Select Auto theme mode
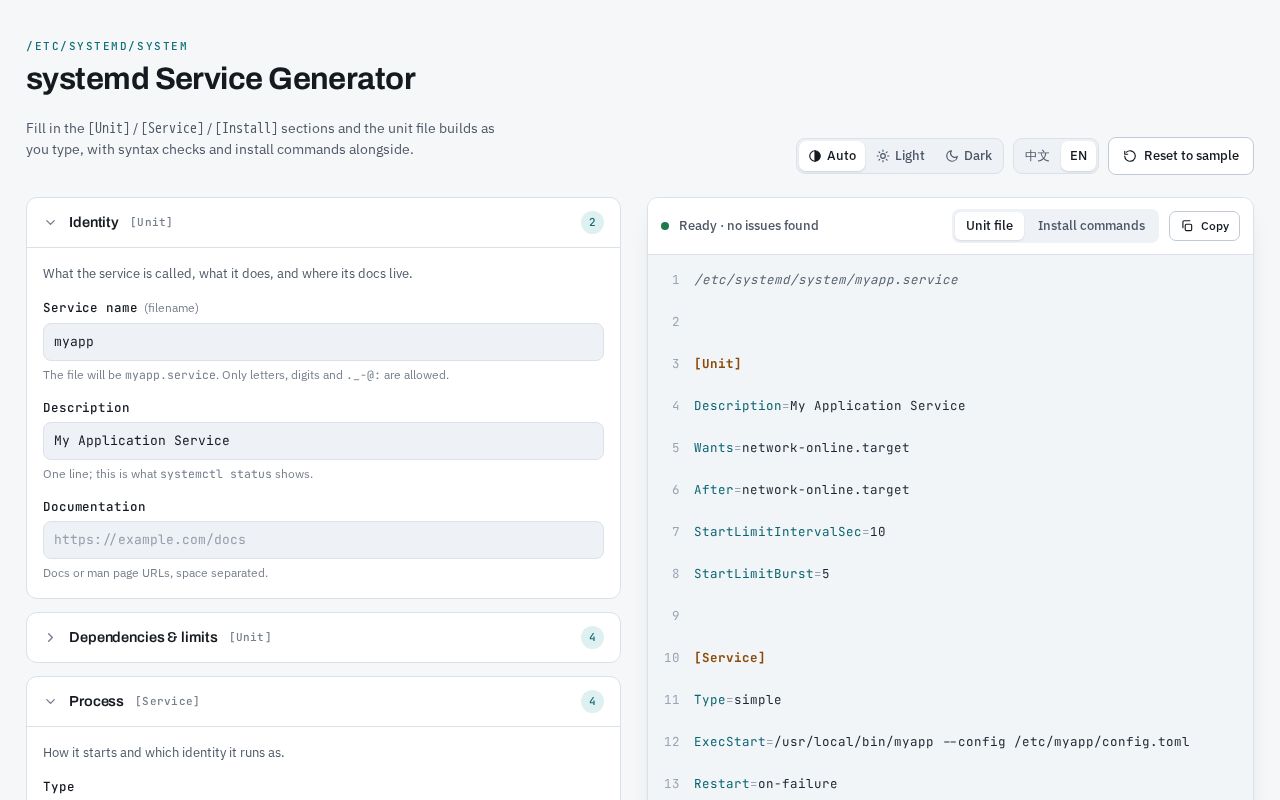 [832, 156]
